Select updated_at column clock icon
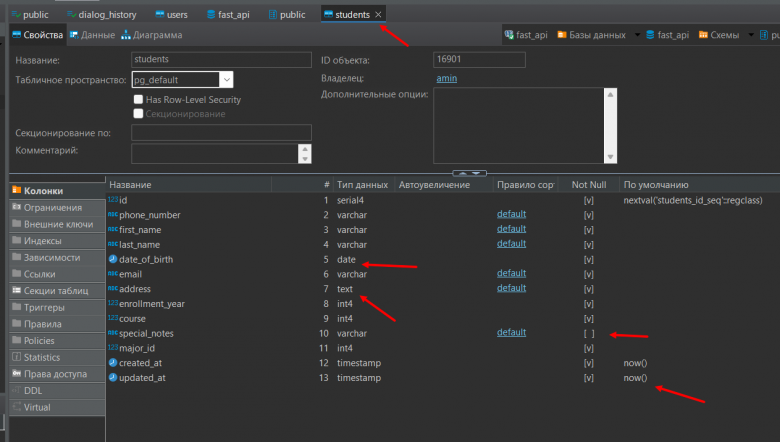Viewport: 780px width, 442px height. tap(113, 378)
